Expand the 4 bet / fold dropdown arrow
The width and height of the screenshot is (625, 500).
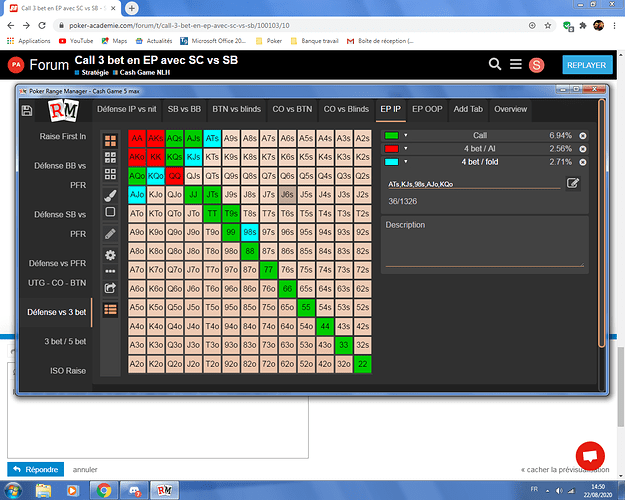pyautogui.click(x=406, y=161)
